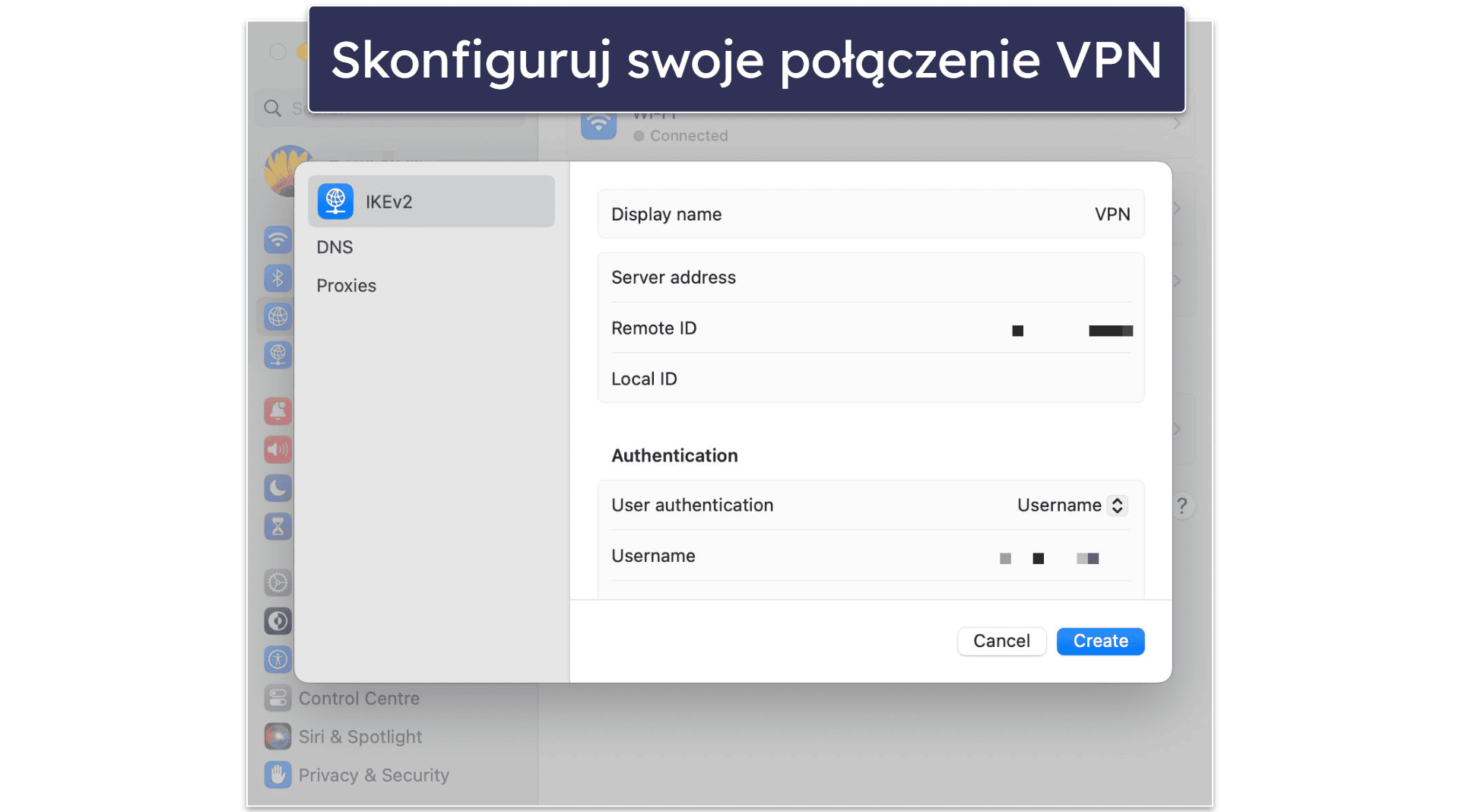Click the Wi-Fi network icon in background pane
Image resolution: width=1459 pixels, height=812 pixels.
tap(598, 125)
